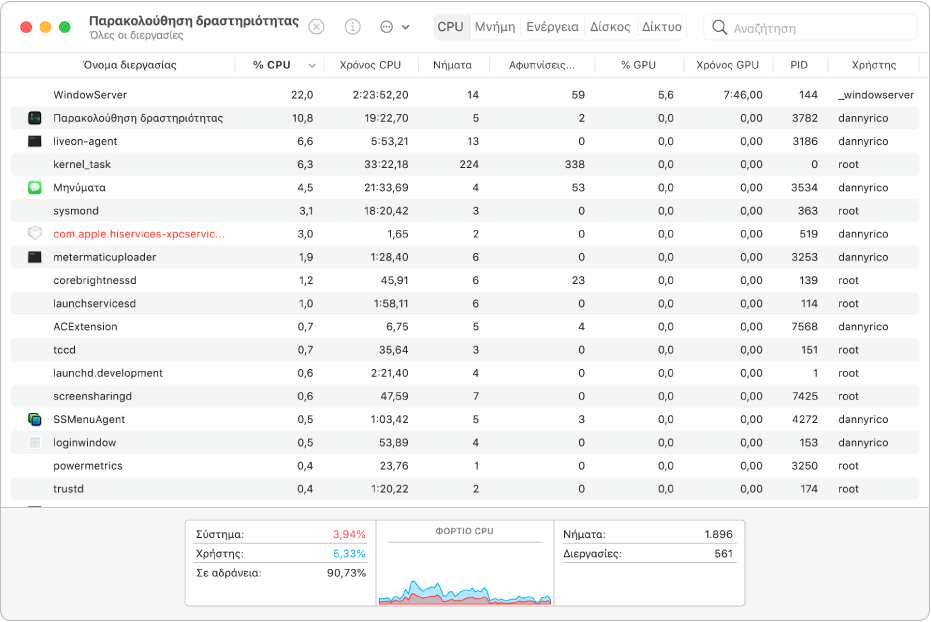Viewport: 931px width, 622px height.
Task: Click the stop process (X) toolbar icon
Action: pos(316,27)
